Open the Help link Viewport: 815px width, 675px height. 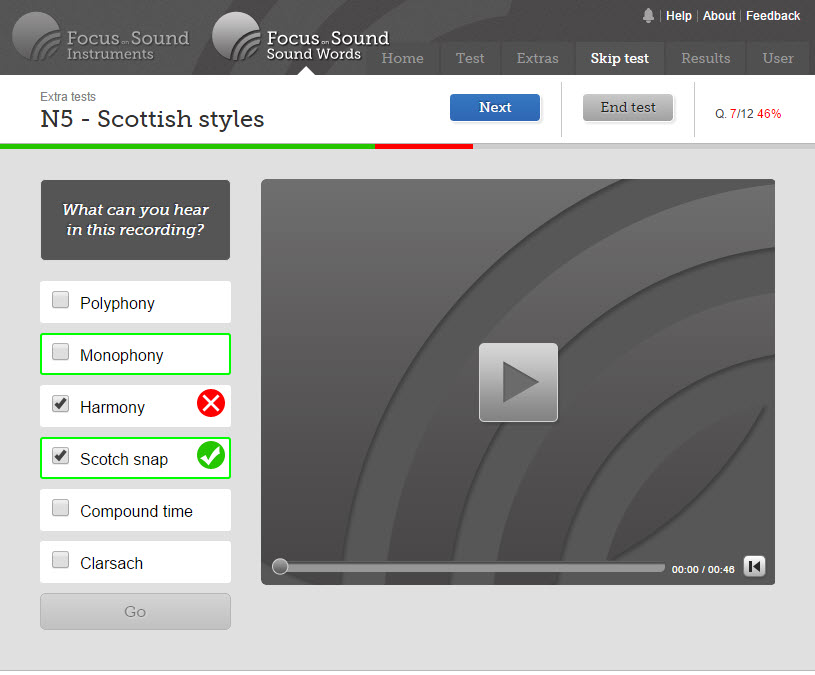(679, 16)
